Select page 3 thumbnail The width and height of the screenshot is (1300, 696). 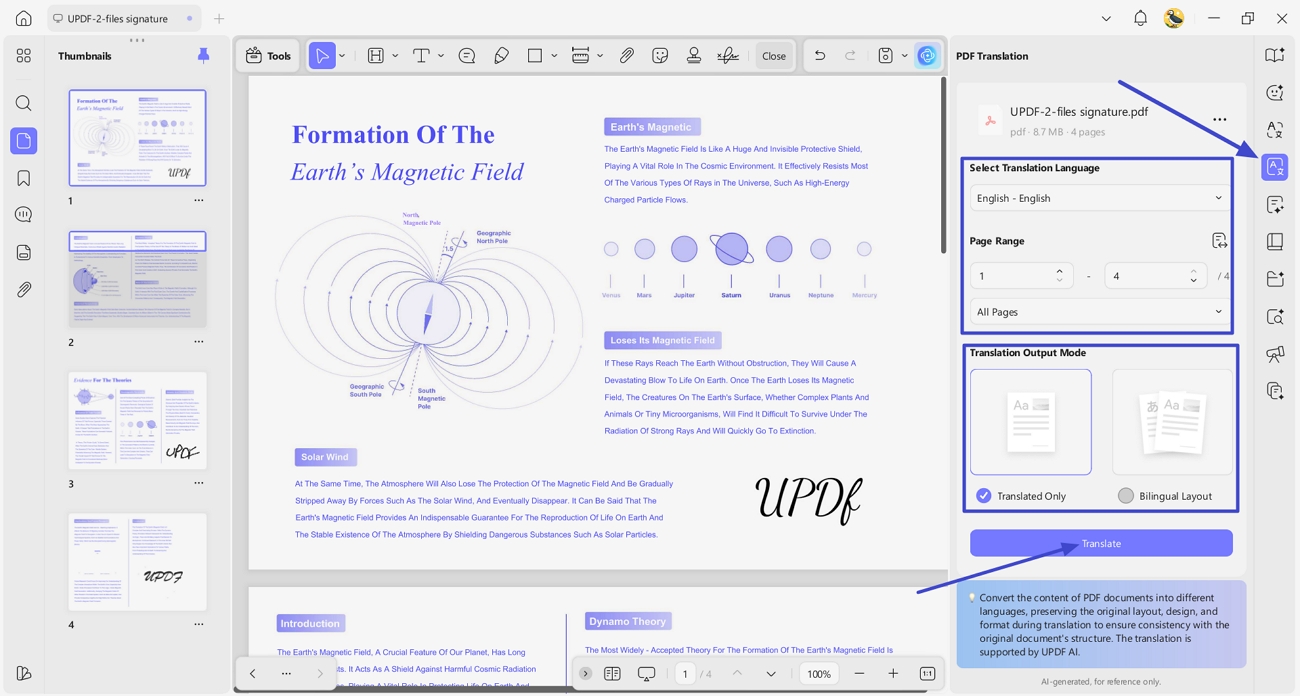[138, 421]
